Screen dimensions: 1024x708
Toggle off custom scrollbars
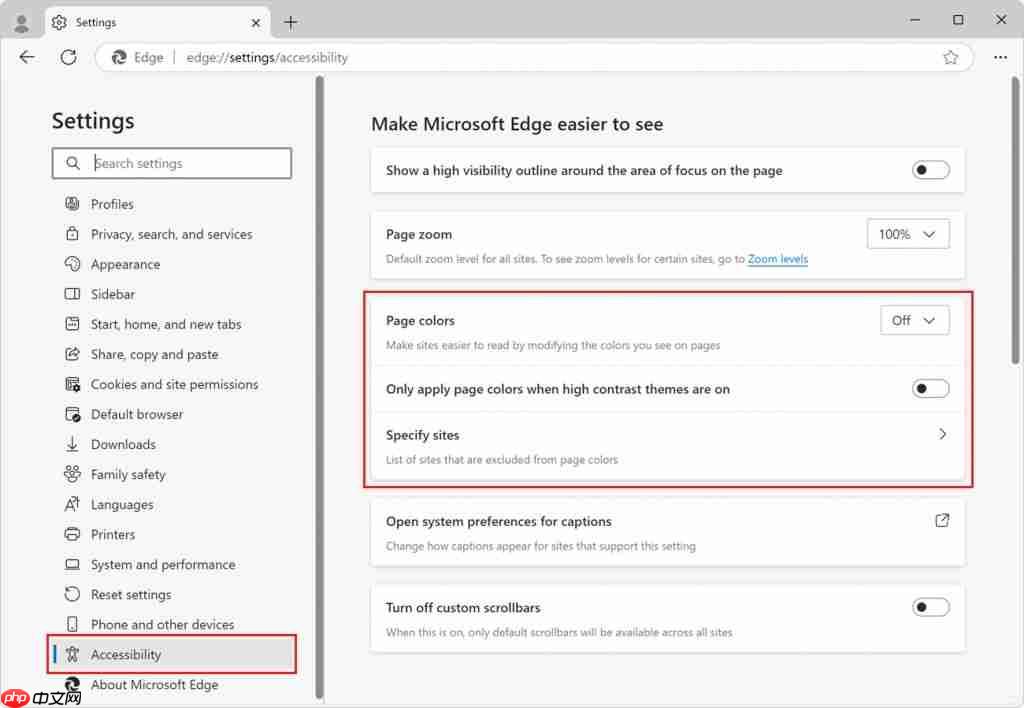pyautogui.click(x=930, y=607)
